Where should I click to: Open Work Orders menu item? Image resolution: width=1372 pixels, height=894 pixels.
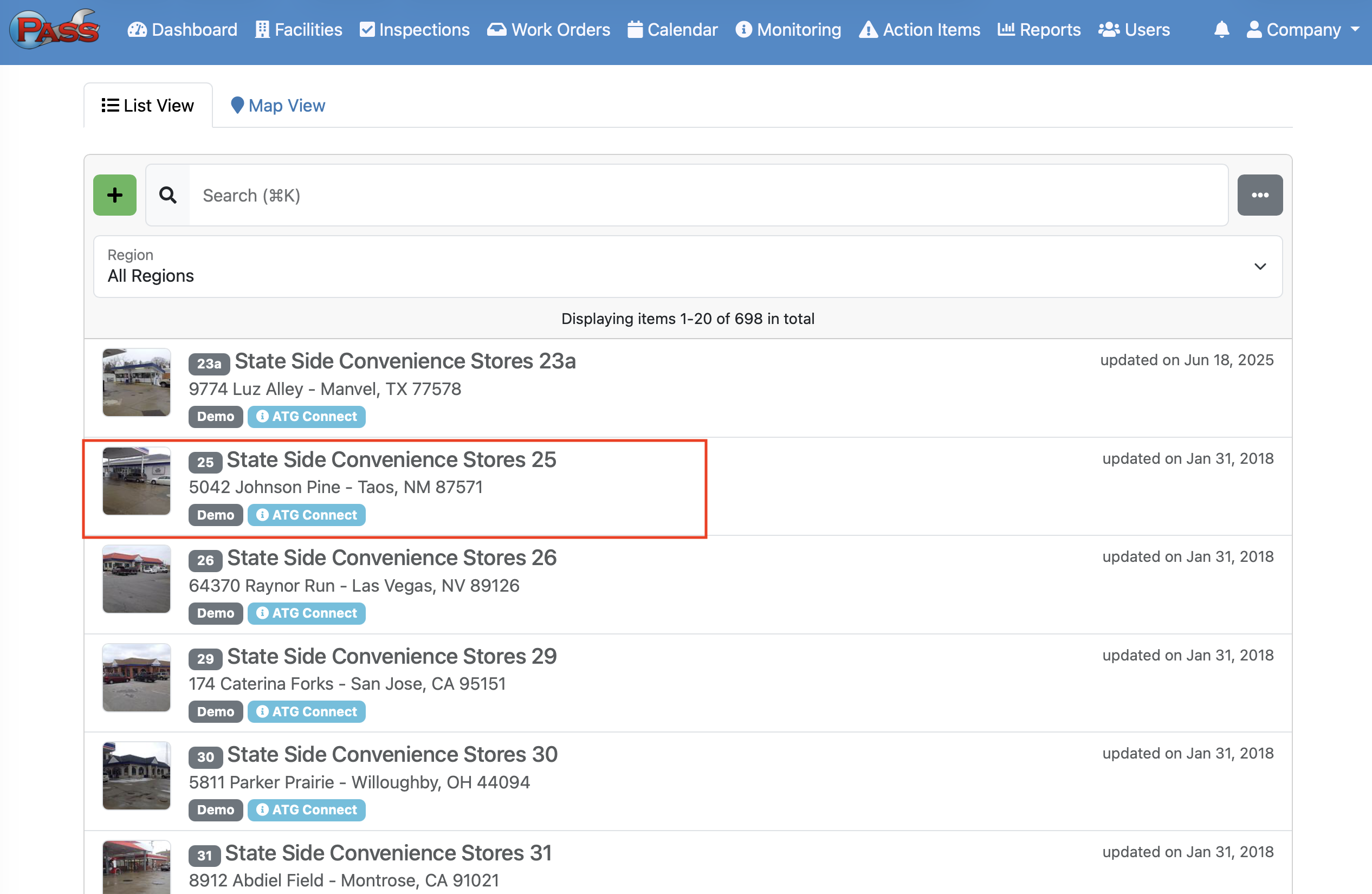point(548,30)
